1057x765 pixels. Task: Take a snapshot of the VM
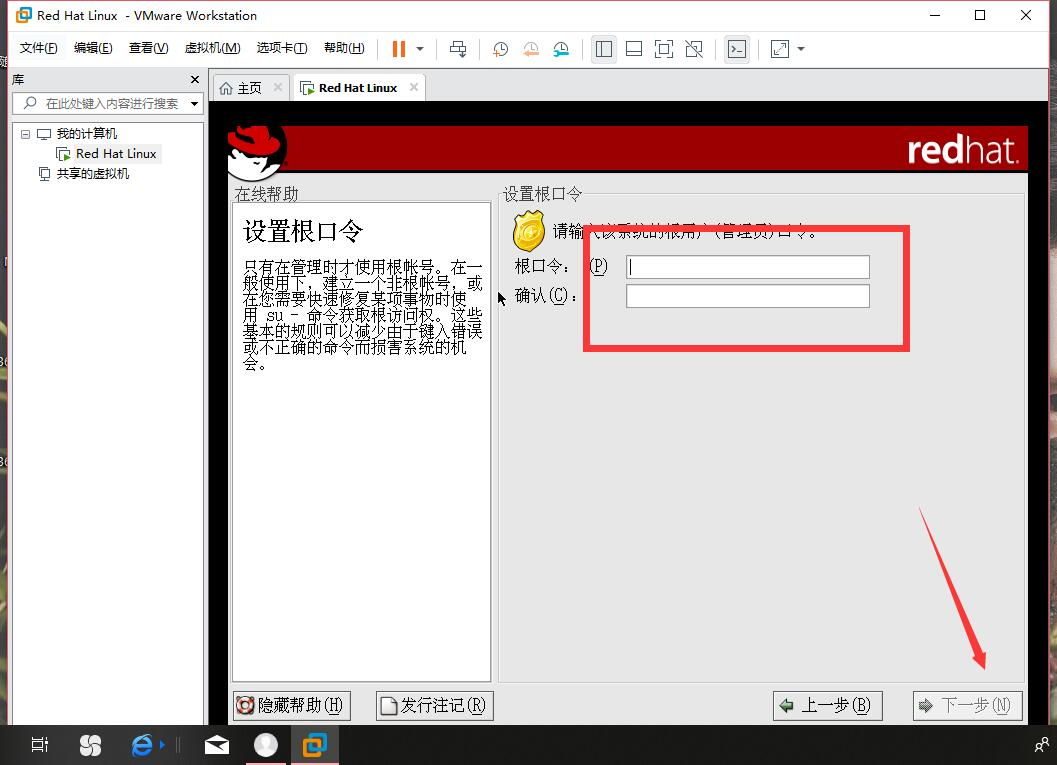(x=500, y=49)
